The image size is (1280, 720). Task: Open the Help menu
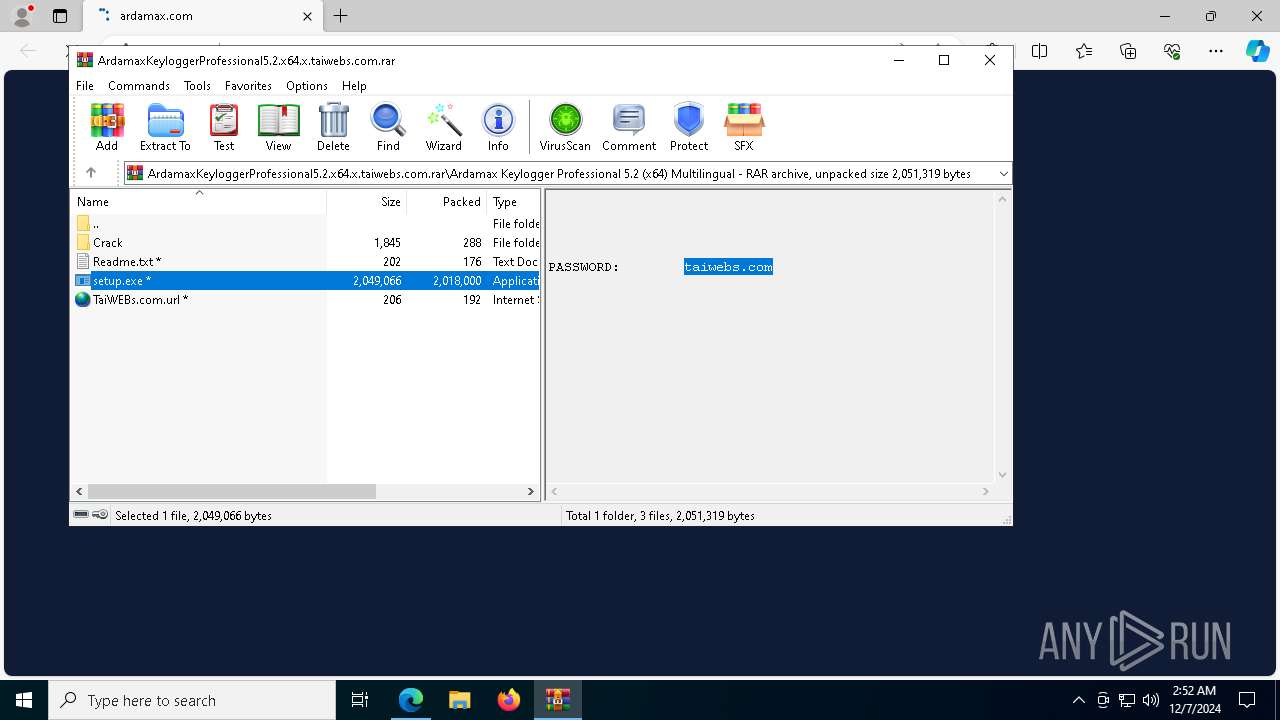354,85
